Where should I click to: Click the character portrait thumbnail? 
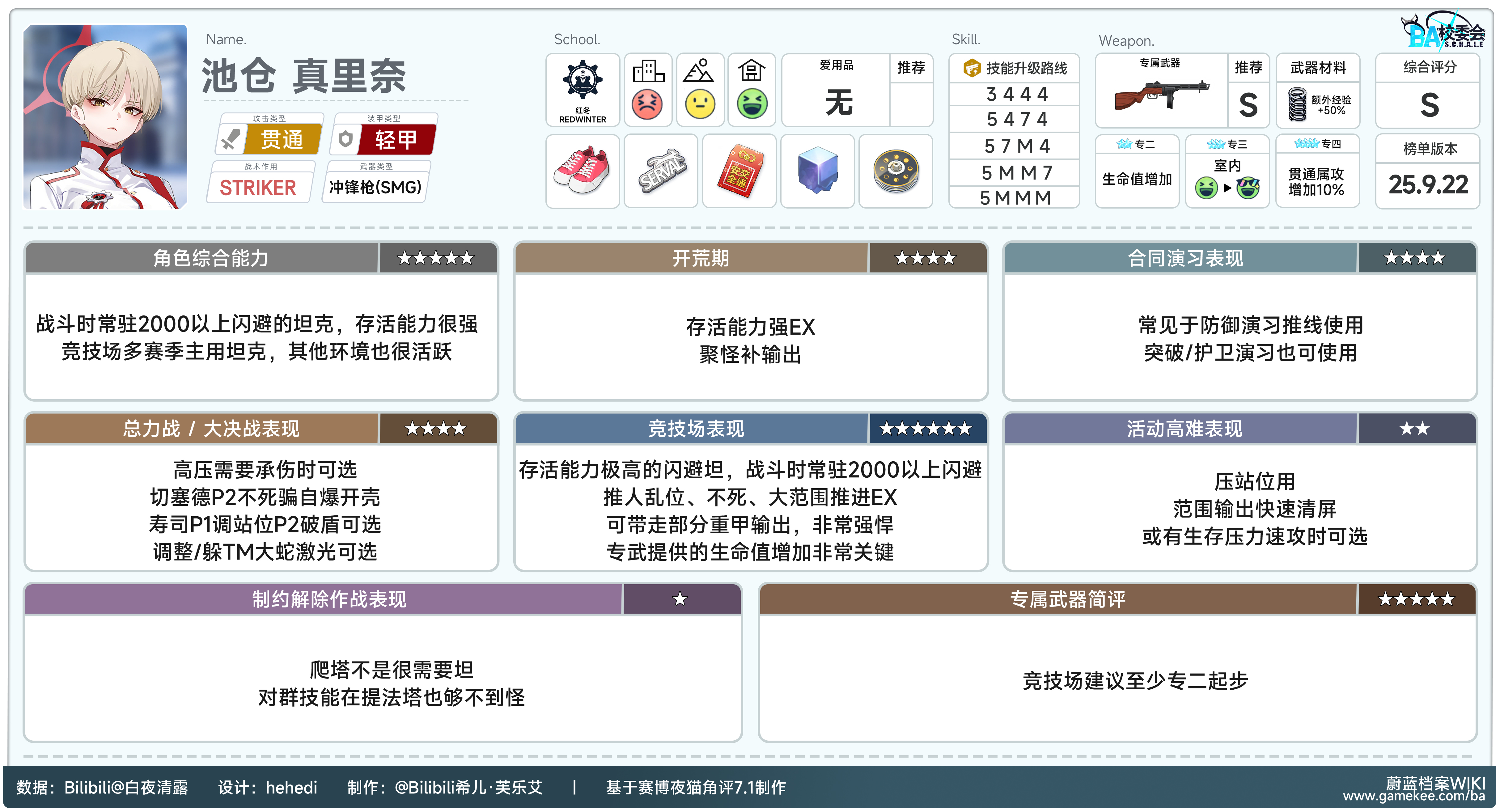105,116
